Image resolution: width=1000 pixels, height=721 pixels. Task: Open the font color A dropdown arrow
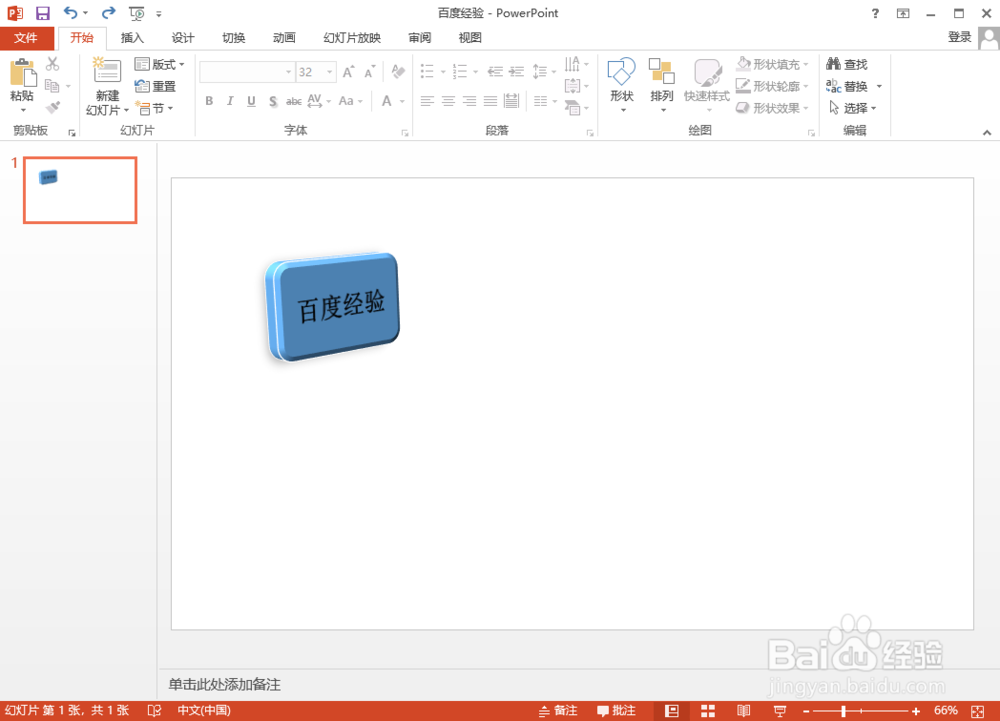[x=402, y=101]
